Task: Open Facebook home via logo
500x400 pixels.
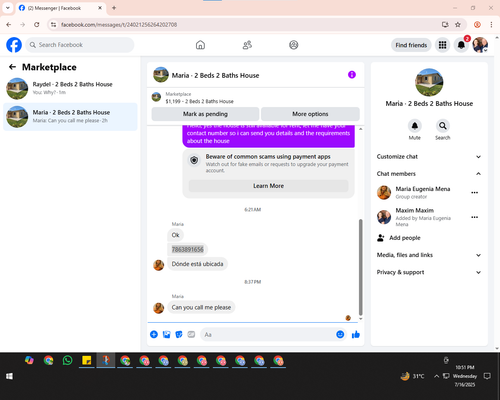Action: [x=14, y=45]
